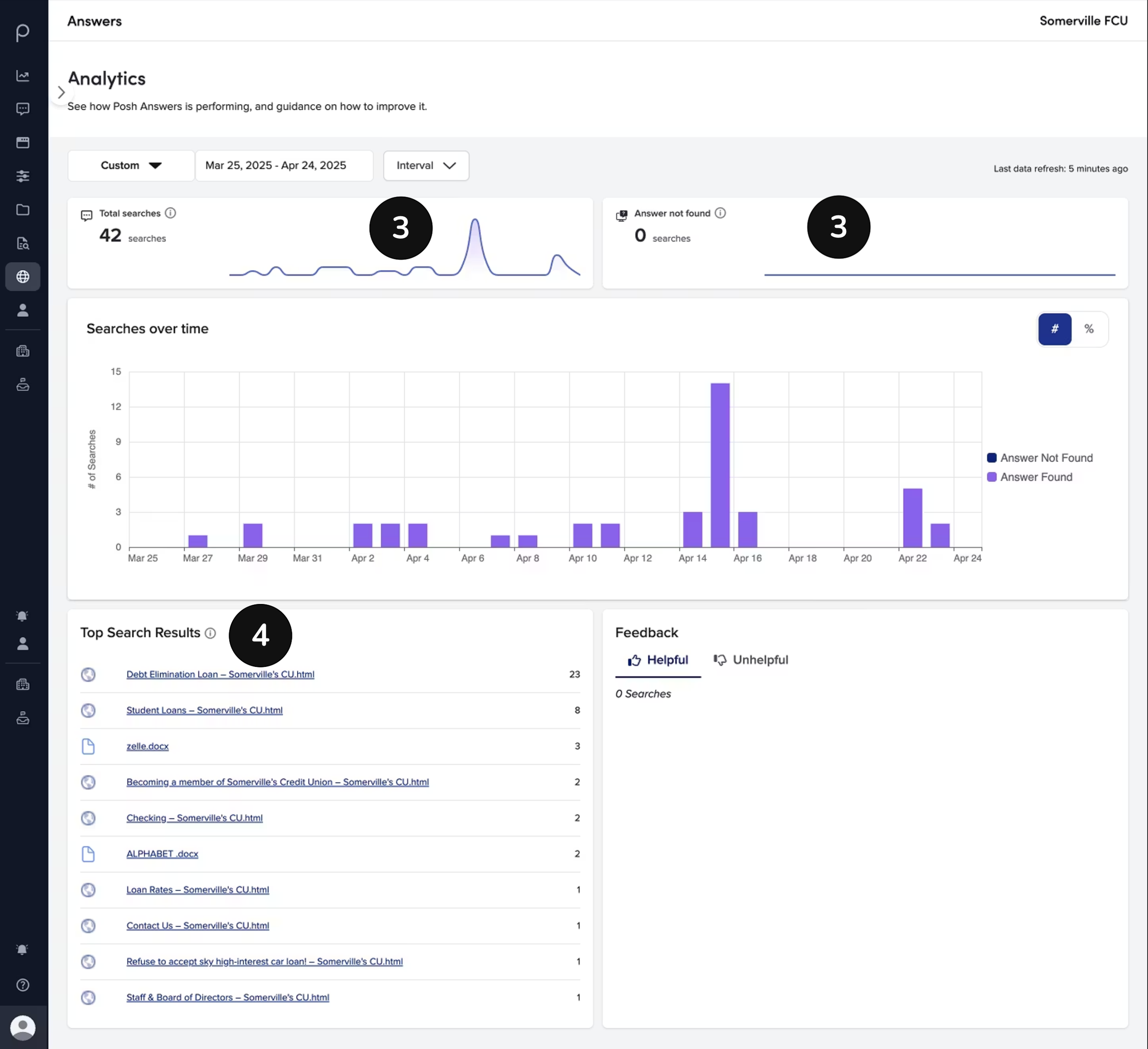Click the help question mark icon

pyautogui.click(x=23, y=985)
